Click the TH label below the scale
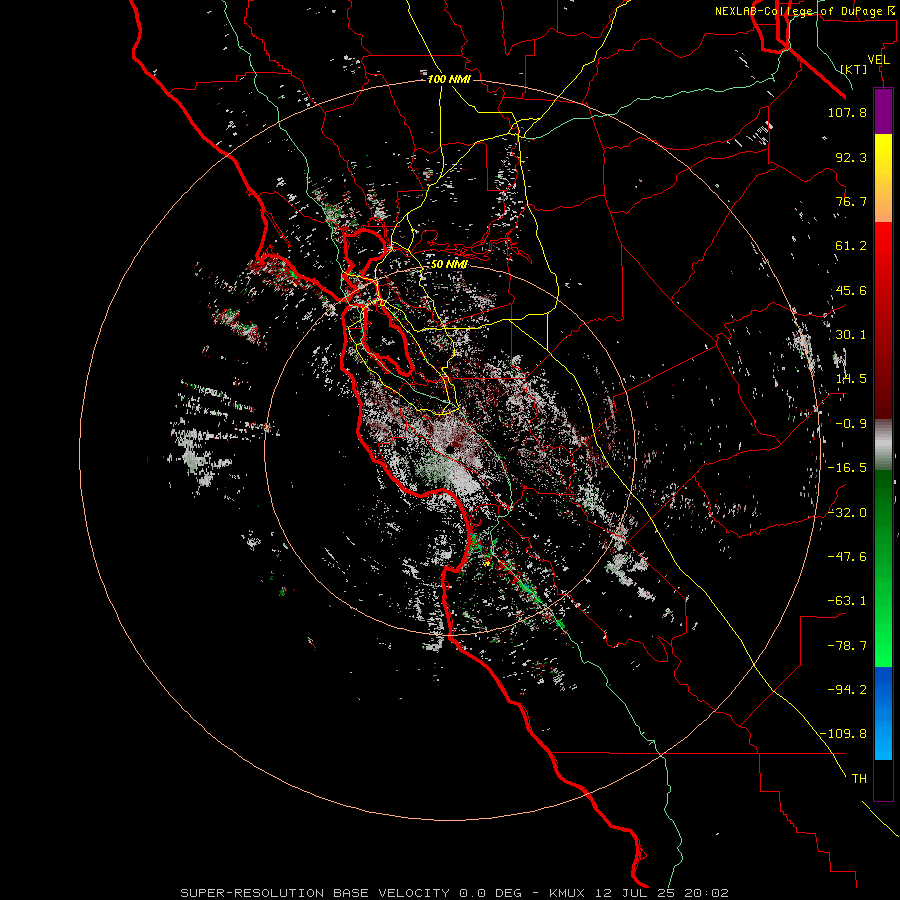The height and width of the screenshot is (900, 900). tap(859, 779)
